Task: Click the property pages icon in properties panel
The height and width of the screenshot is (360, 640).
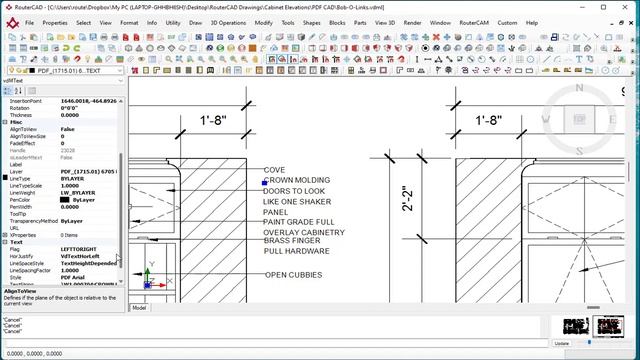Action: (32, 91)
